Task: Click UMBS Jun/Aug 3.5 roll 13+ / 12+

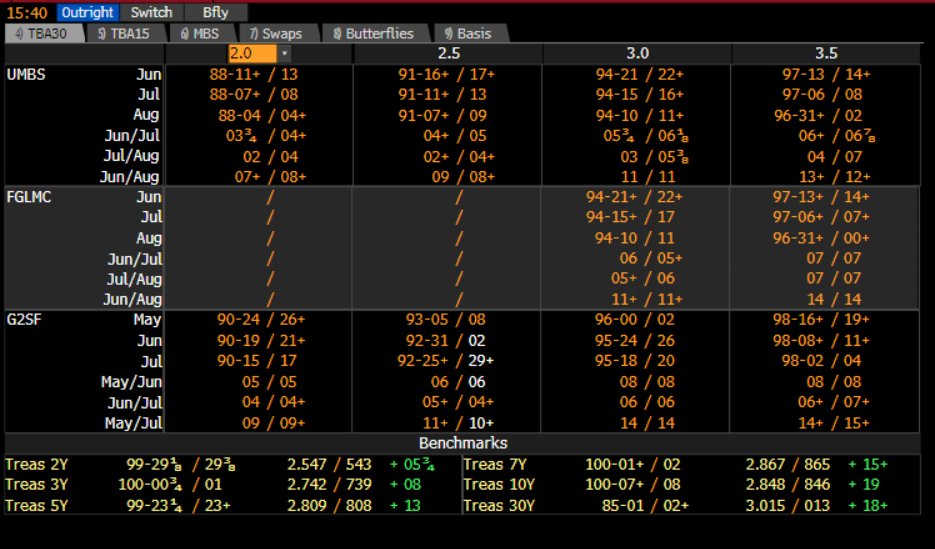Action: (x=834, y=176)
